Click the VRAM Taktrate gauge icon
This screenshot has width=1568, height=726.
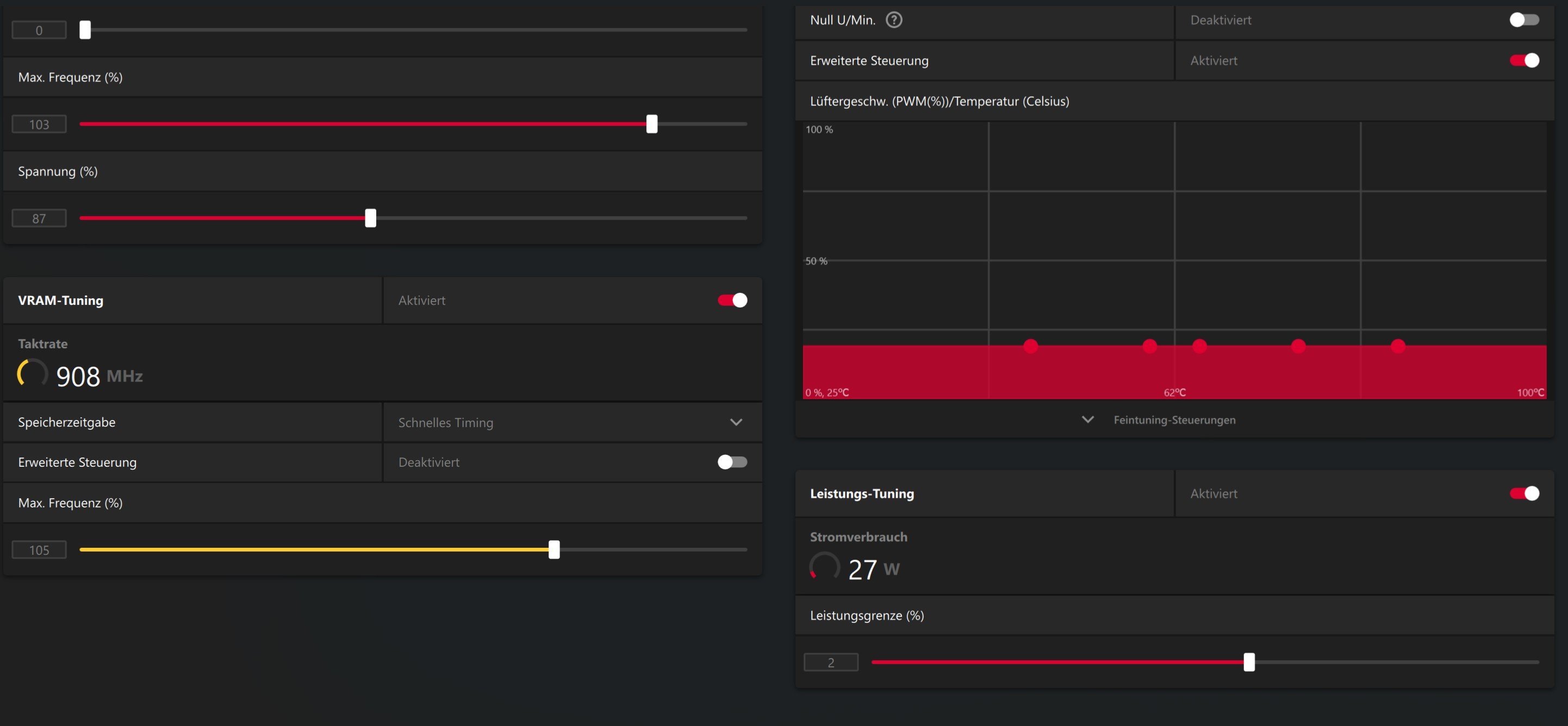(32, 373)
